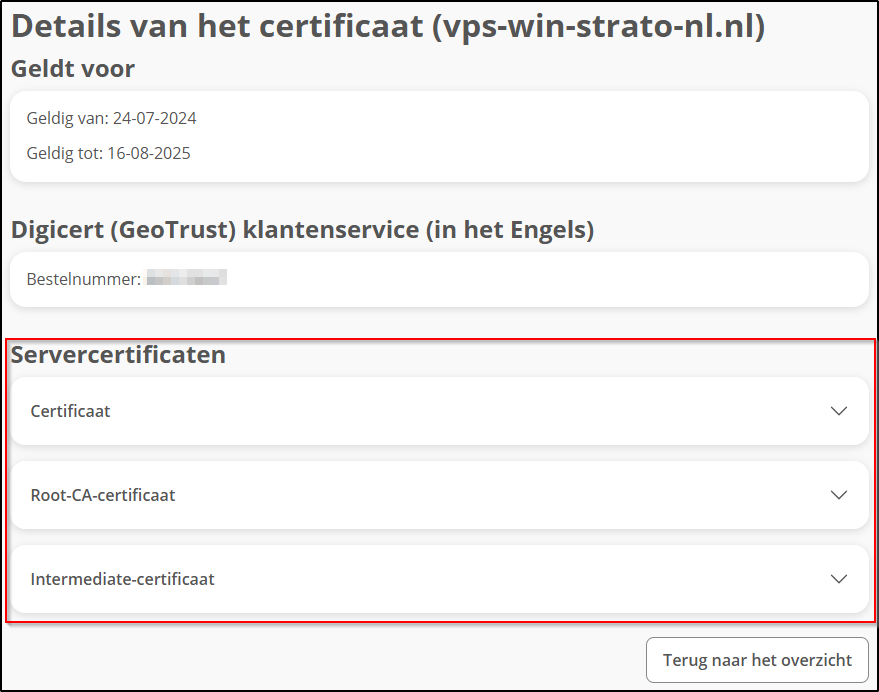Click the Geldig van date text
This screenshot has width=879, height=692.
(x=112, y=118)
